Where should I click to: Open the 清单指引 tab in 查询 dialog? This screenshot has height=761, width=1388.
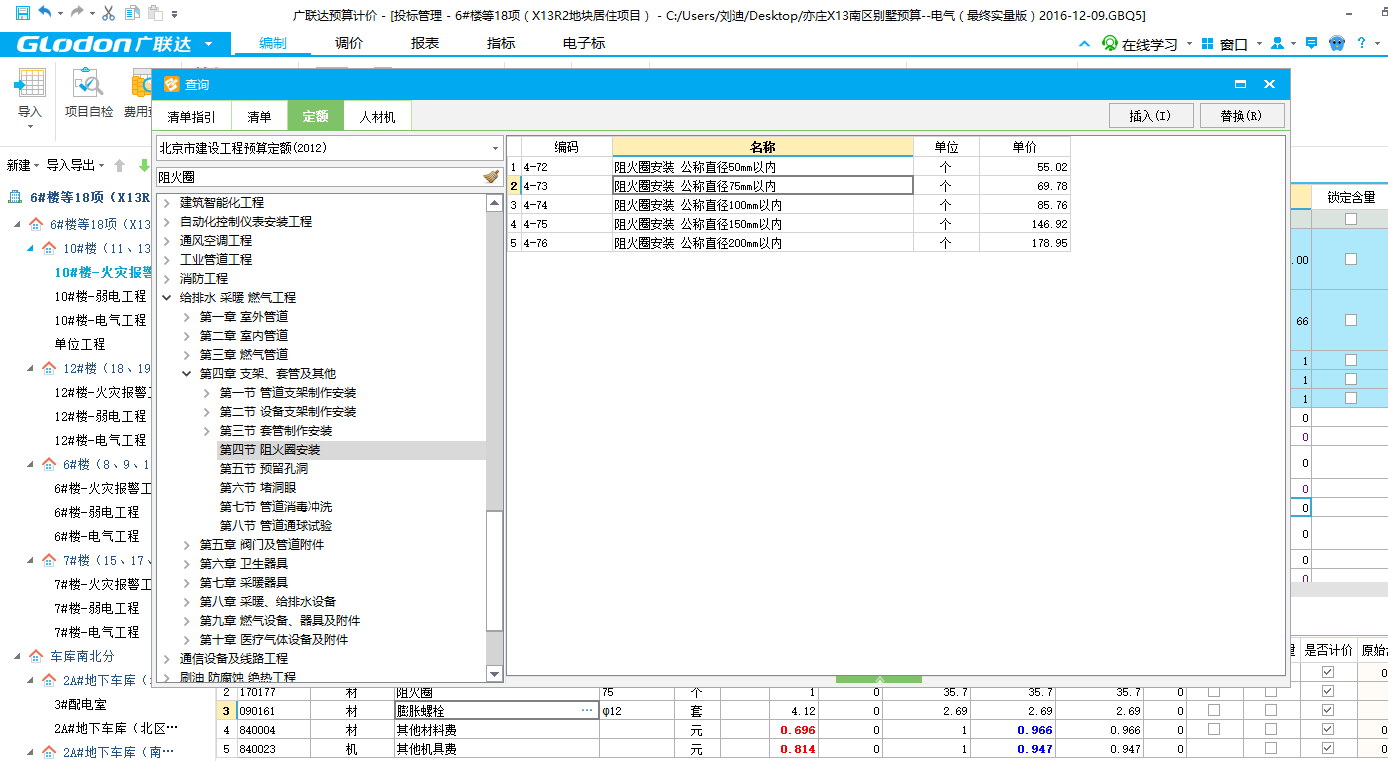(191, 116)
